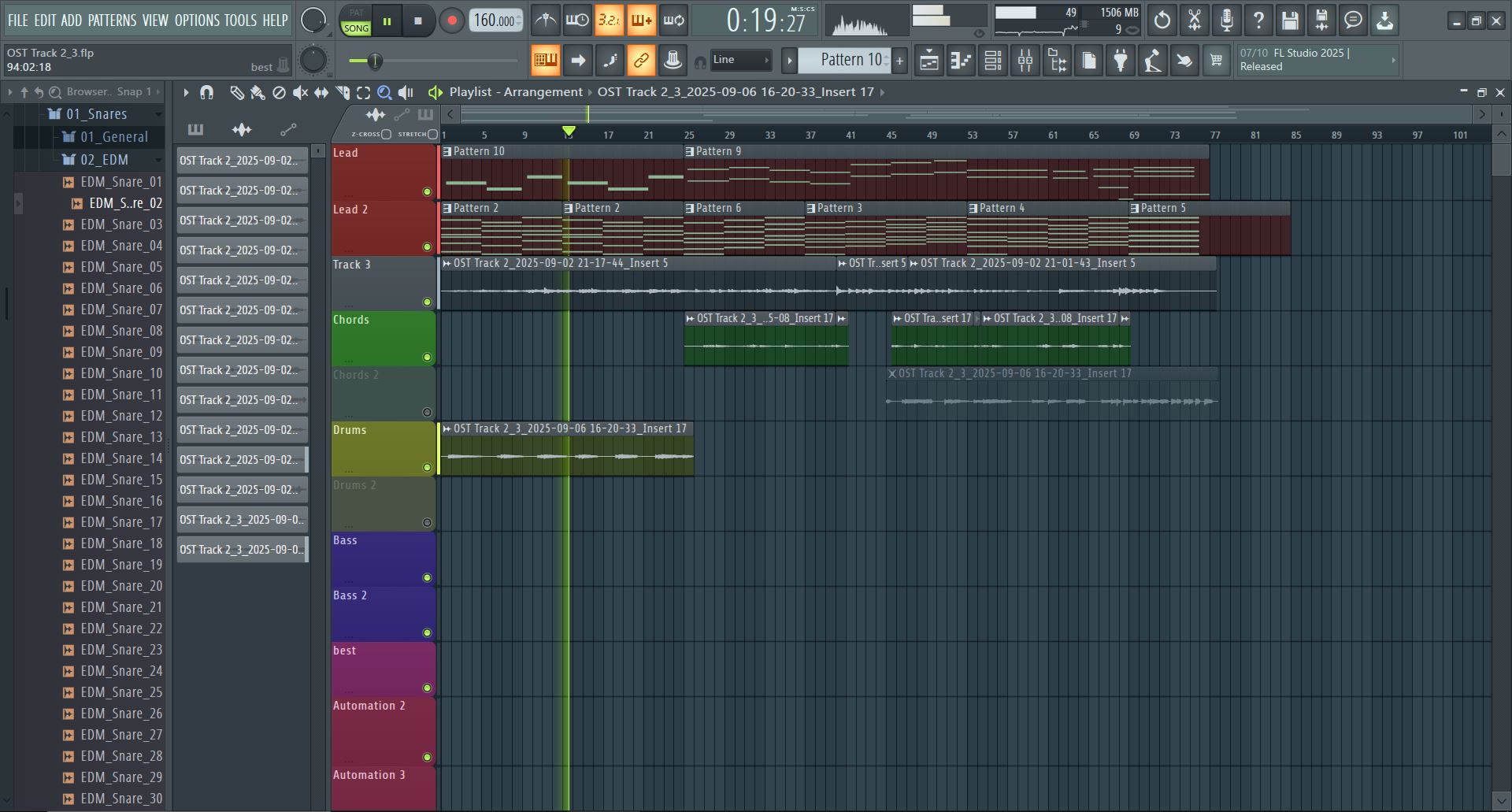Stop playback with the Stop button

[418, 21]
